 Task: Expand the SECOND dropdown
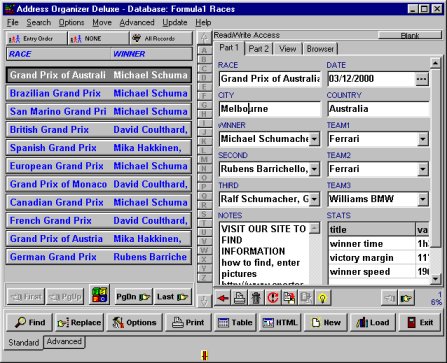[x=314, y=169]
